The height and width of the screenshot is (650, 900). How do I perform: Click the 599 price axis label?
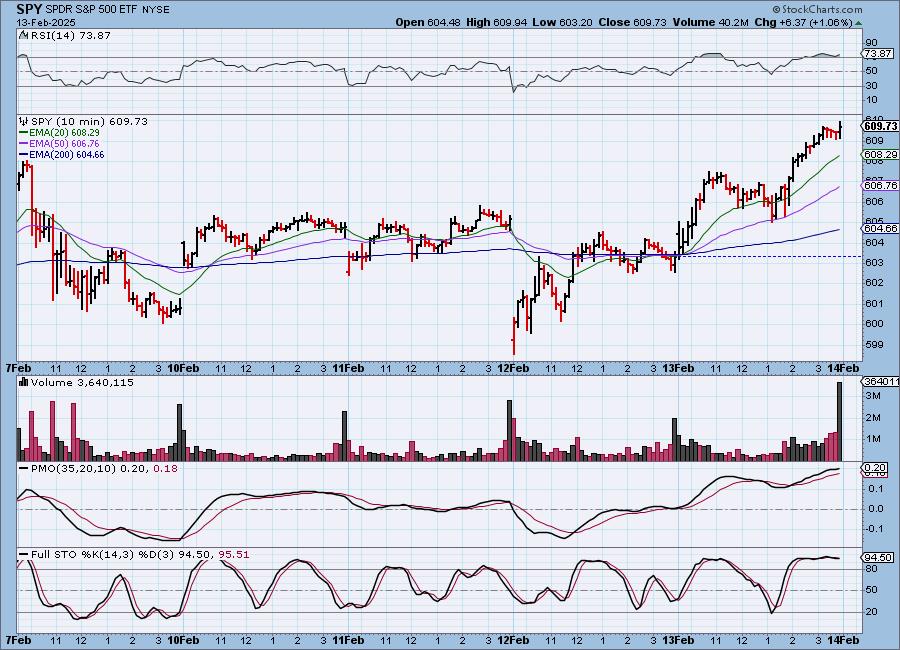pyautogui.click(x=874, y=345)
